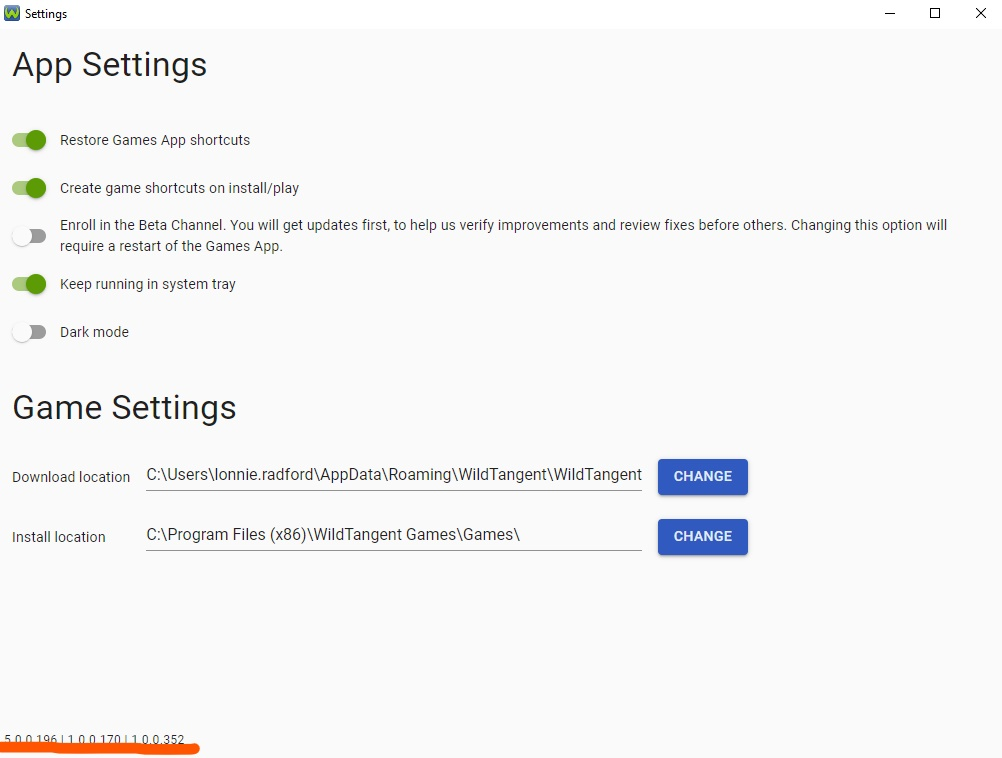Click 'Create game shortcuts on install/play' label

(x=180, y=188)
